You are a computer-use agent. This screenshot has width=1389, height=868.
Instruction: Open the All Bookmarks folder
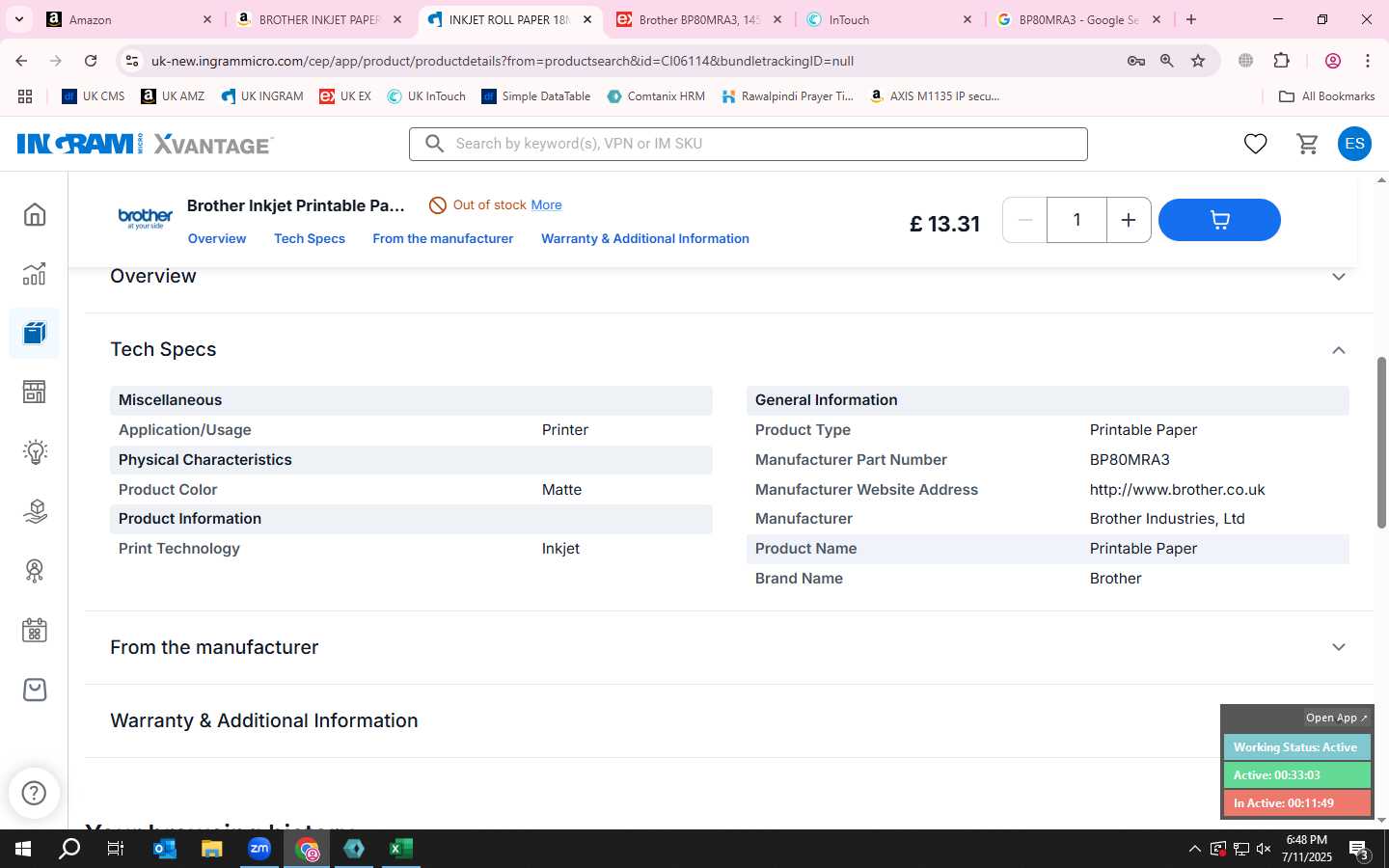coord(1326,96)
